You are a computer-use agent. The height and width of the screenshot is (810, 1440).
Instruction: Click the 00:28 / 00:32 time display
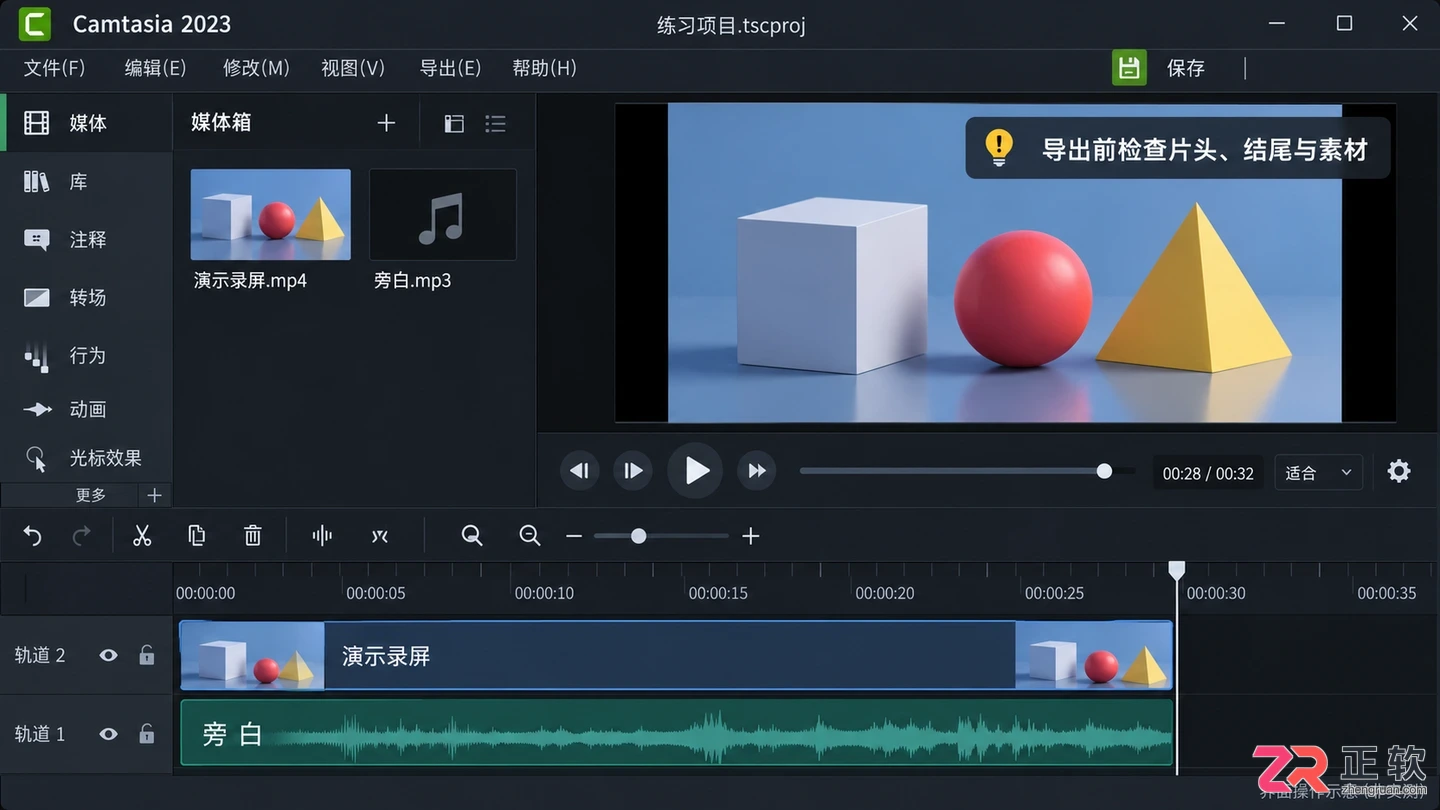[1208, 473]
